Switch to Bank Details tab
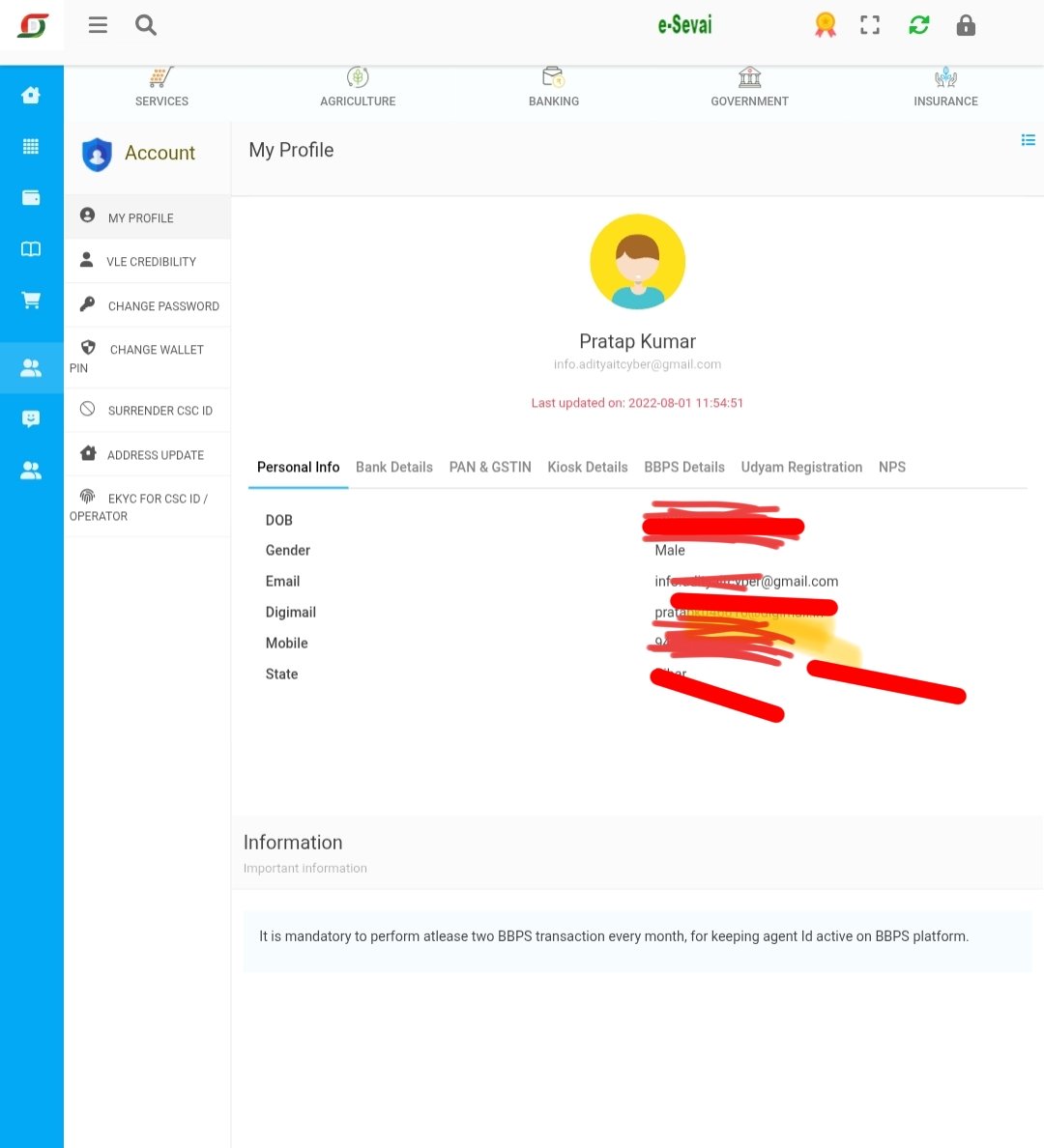1044x1148 pixels. tap(394, 467)
